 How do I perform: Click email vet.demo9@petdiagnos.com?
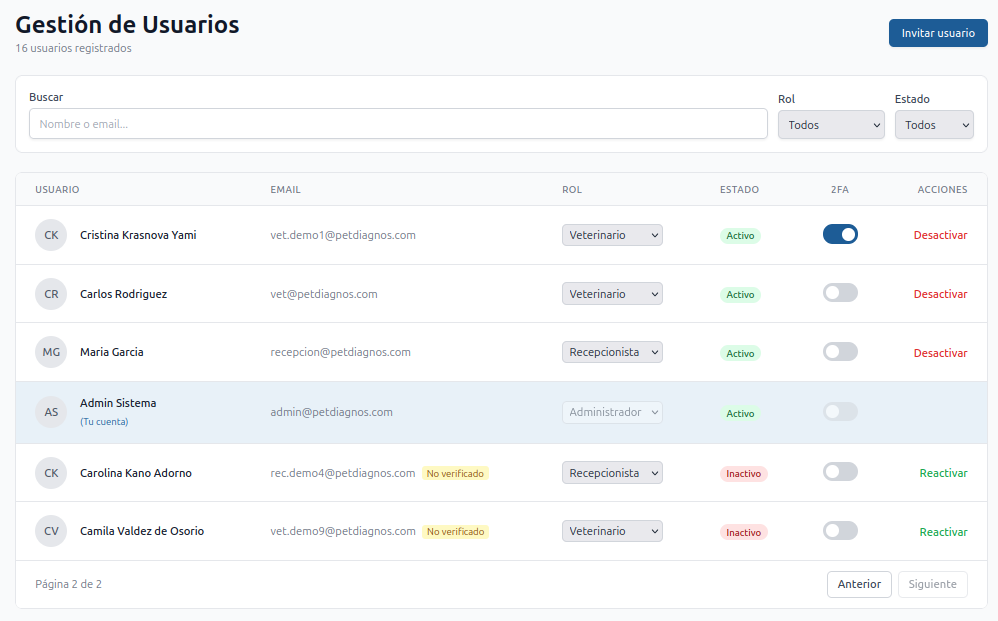coord(342,531)
